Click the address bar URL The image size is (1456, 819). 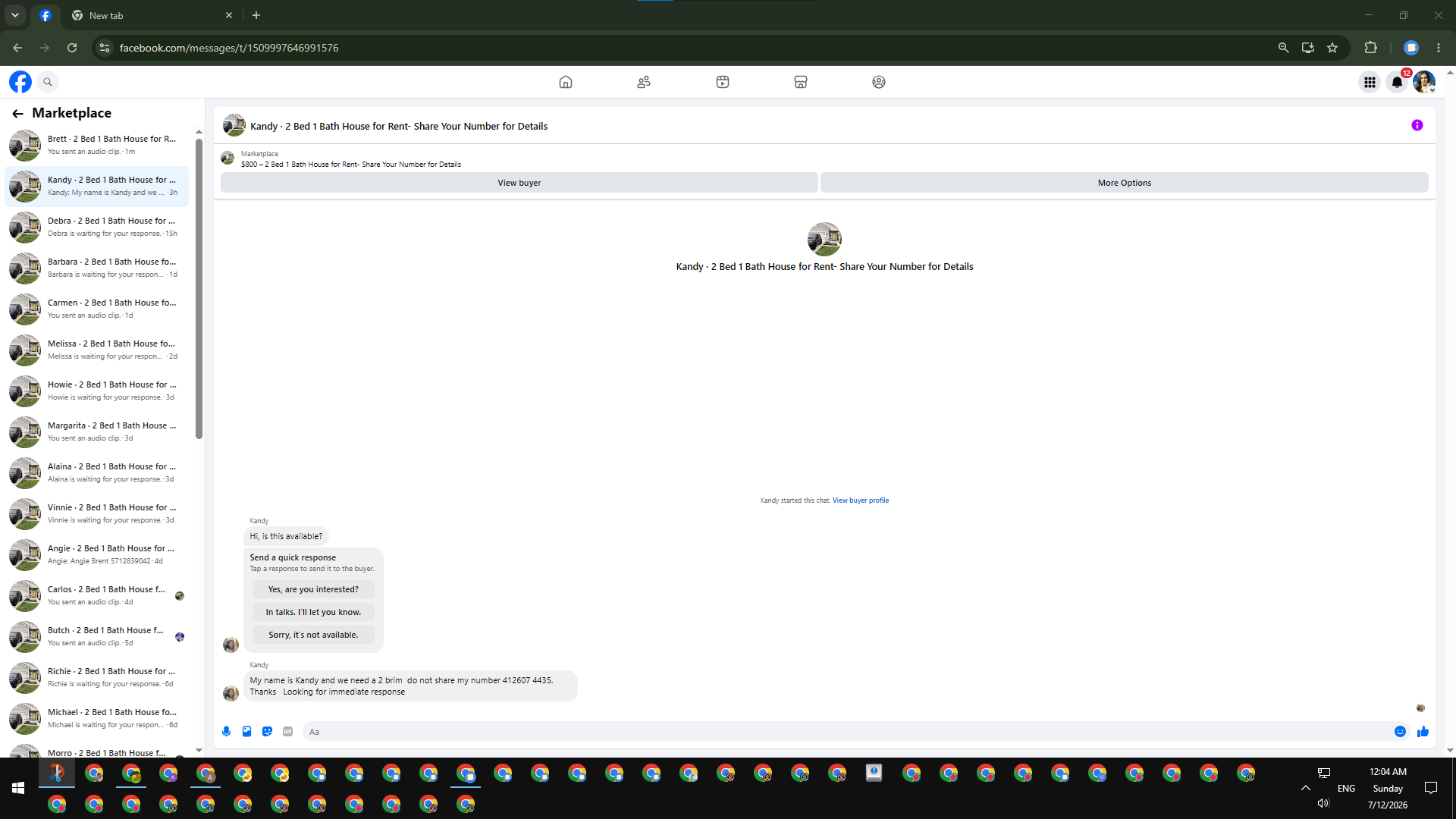coord(229,48)
